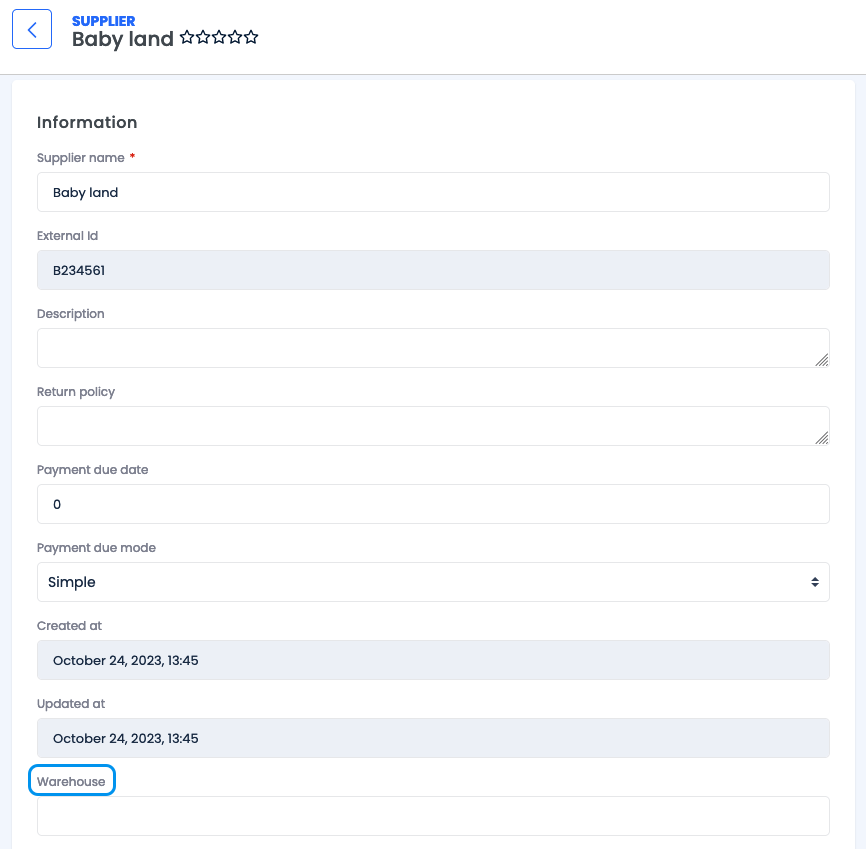The image size is (866, 849).
Task: Click the External Id field showing B234561
Action: point(433,270)
